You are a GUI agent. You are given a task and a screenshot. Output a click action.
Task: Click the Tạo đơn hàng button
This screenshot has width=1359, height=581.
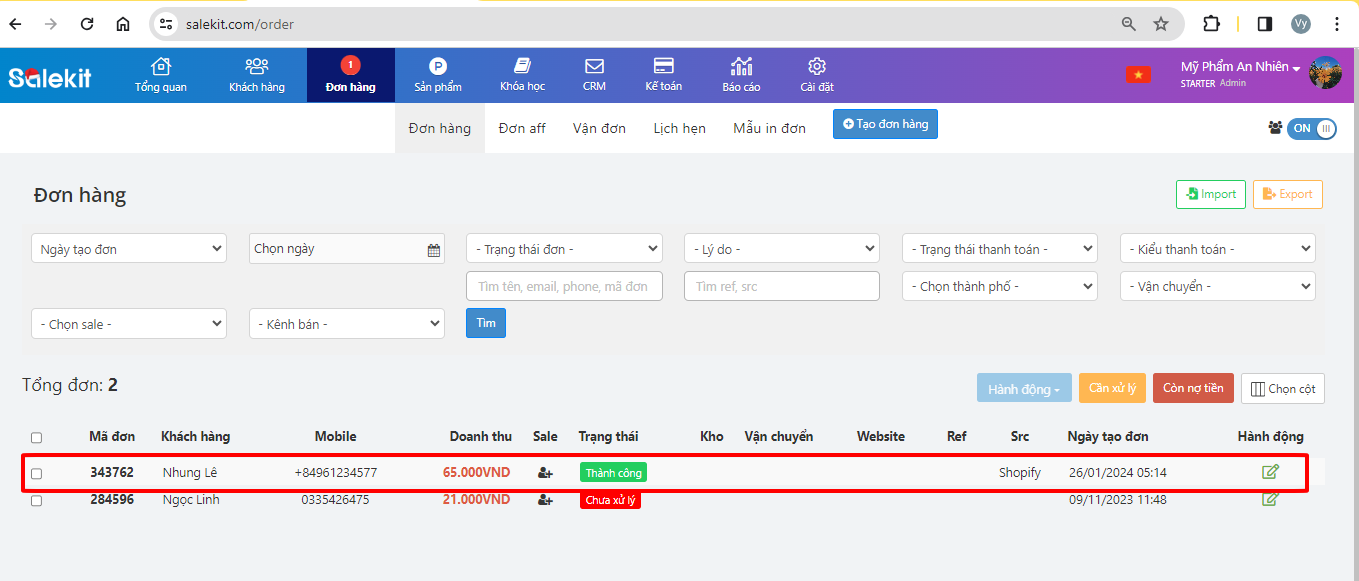[x=885, y=124]
